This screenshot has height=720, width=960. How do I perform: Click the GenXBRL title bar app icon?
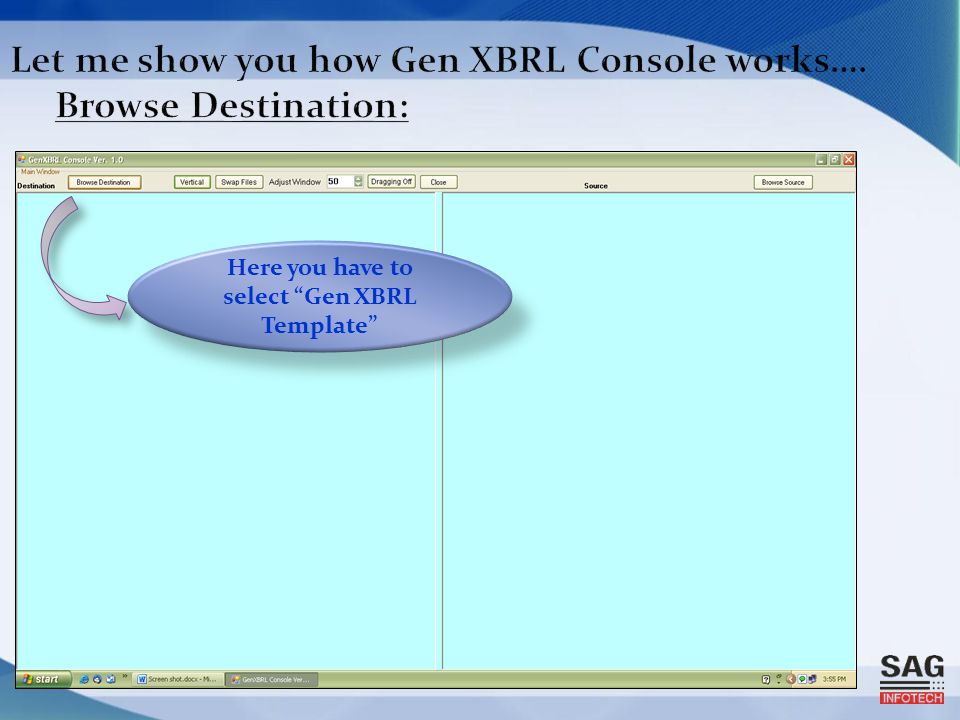pos(22,159)
